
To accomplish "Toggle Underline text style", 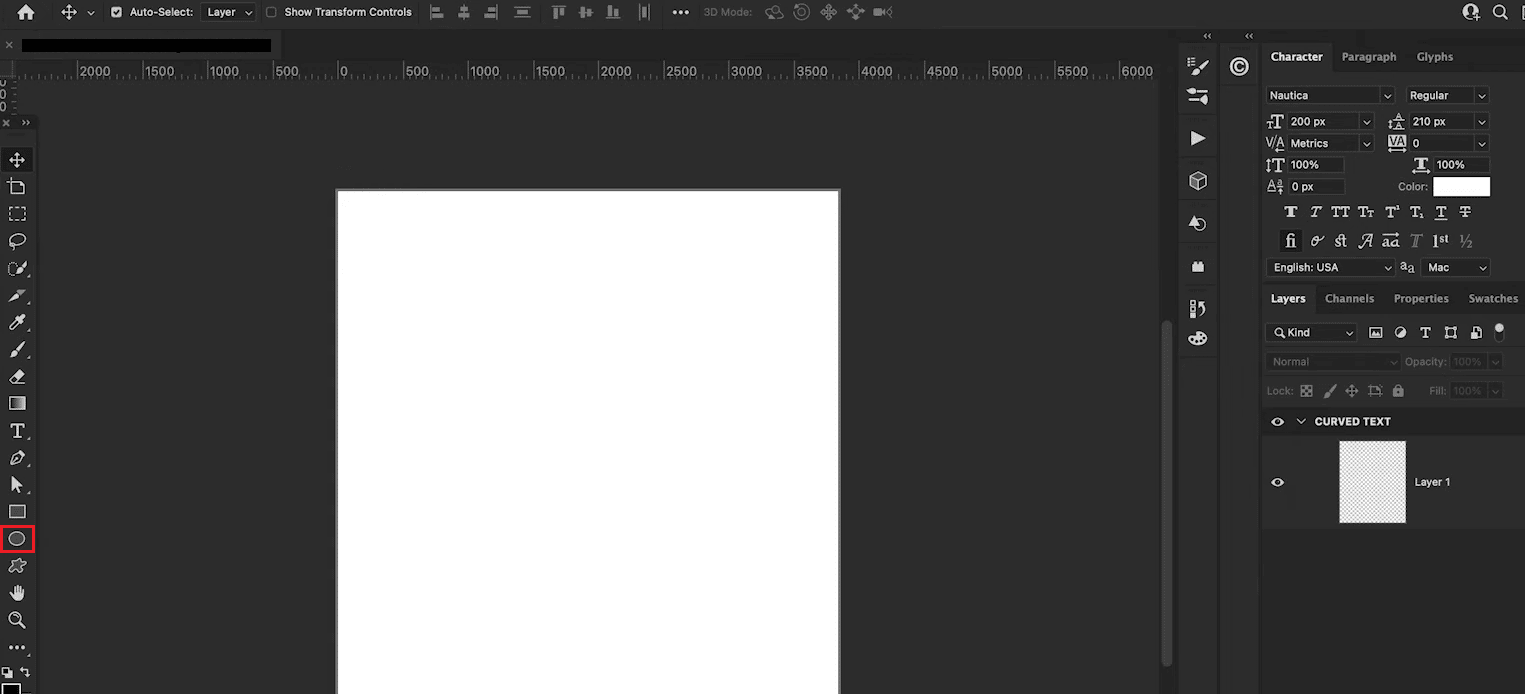I will [x=1441, y=212].
